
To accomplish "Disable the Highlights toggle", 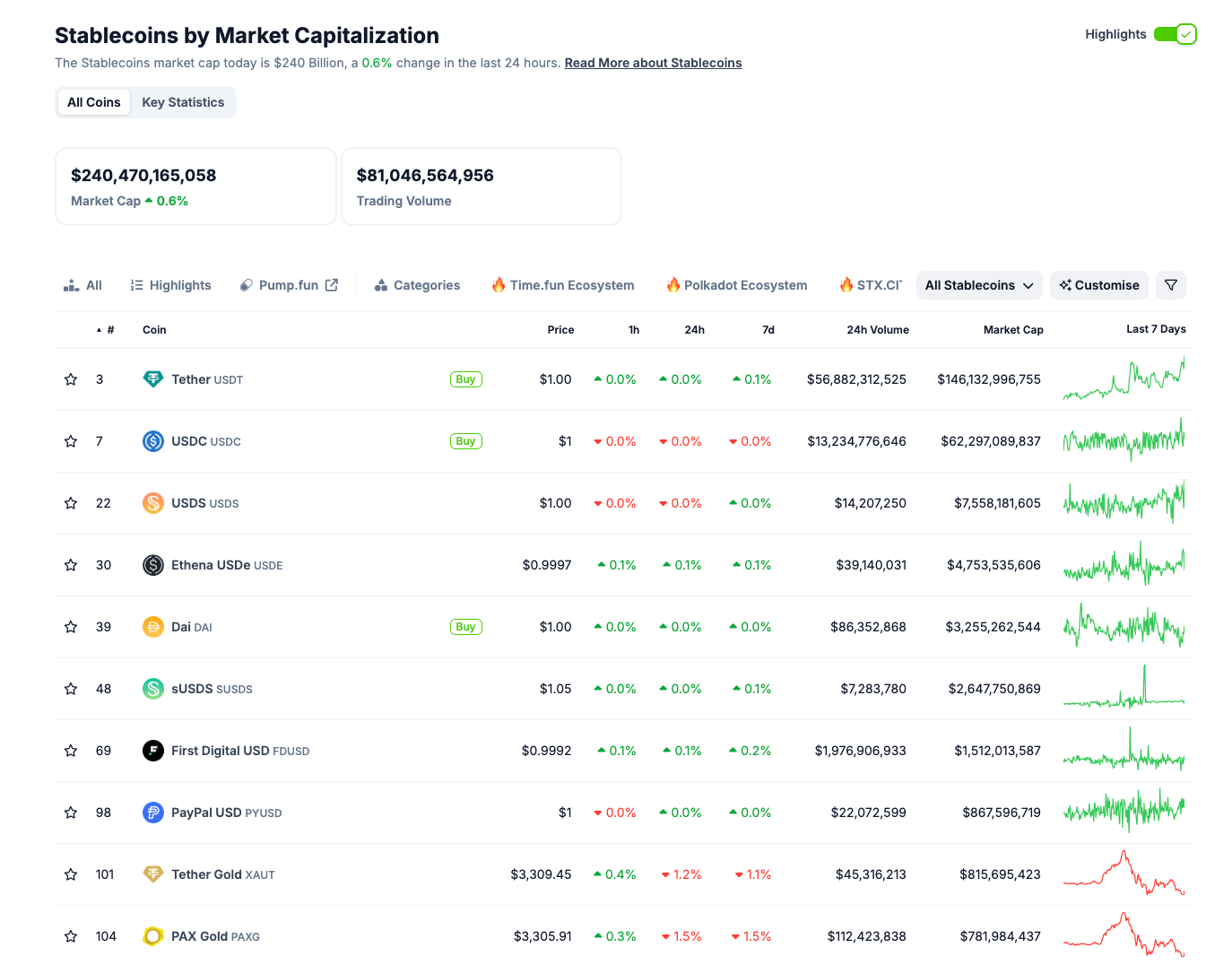I will [x=1175, y=33].
